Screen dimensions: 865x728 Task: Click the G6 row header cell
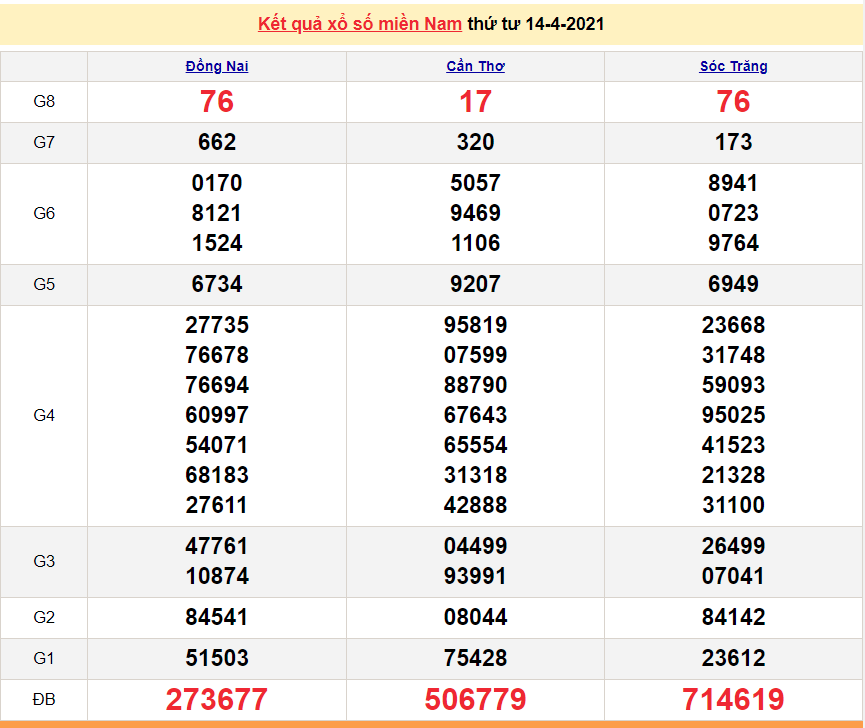click(x=44, y=214)
